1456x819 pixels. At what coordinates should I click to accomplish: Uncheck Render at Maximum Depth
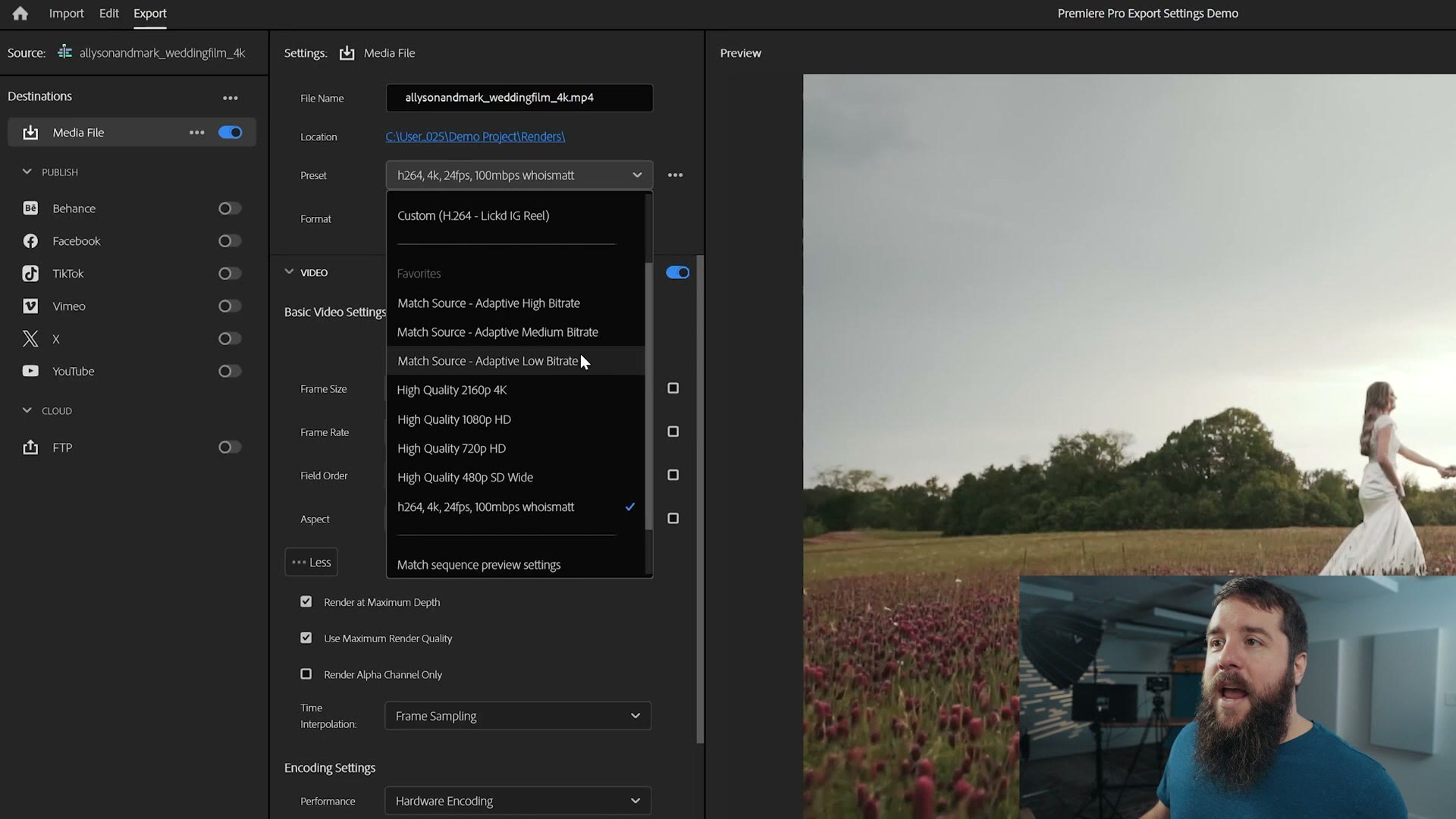306,601
